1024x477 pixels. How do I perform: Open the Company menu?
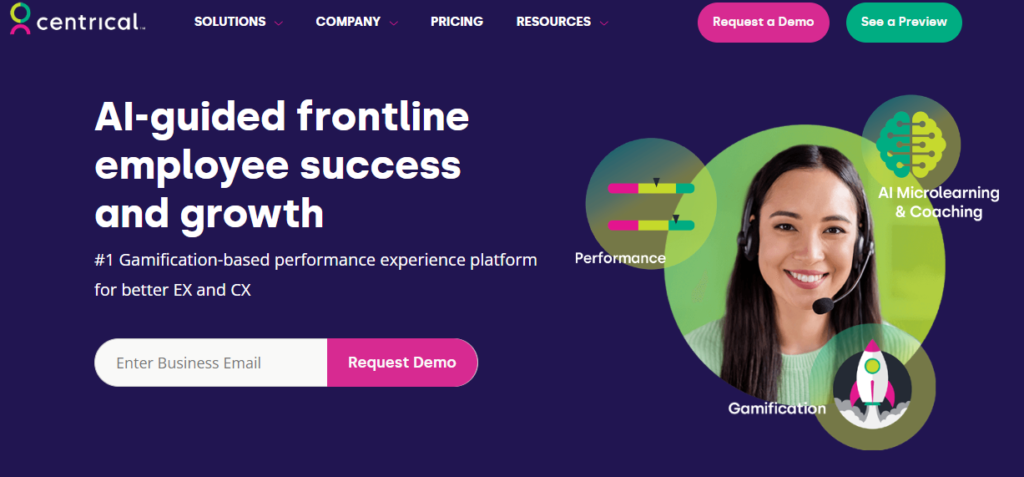348,21
